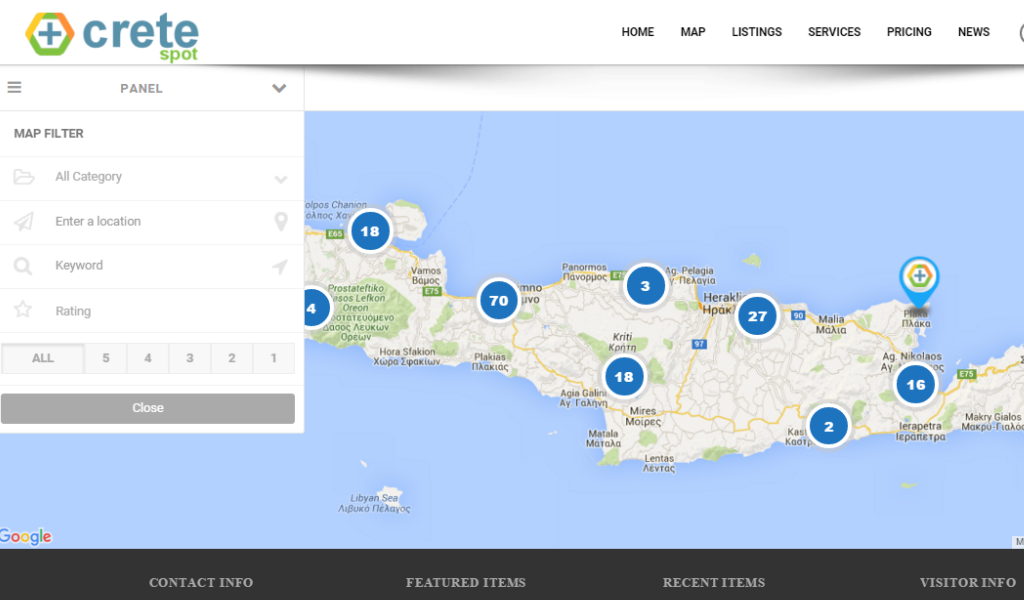The height and width of the screenshot is (600, 1024).
Task: Filter by rating 3
Action: point(189,358)
